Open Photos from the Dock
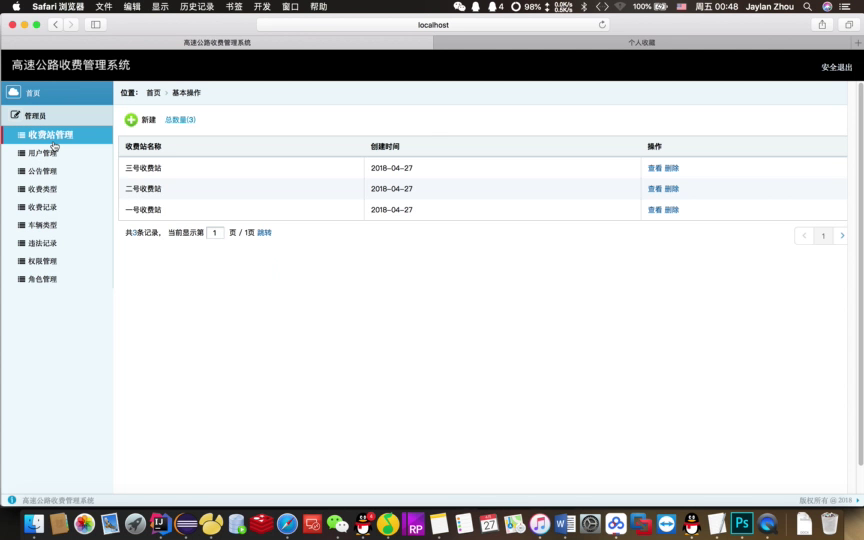The image size is (864, 540). tap(84, 524)
